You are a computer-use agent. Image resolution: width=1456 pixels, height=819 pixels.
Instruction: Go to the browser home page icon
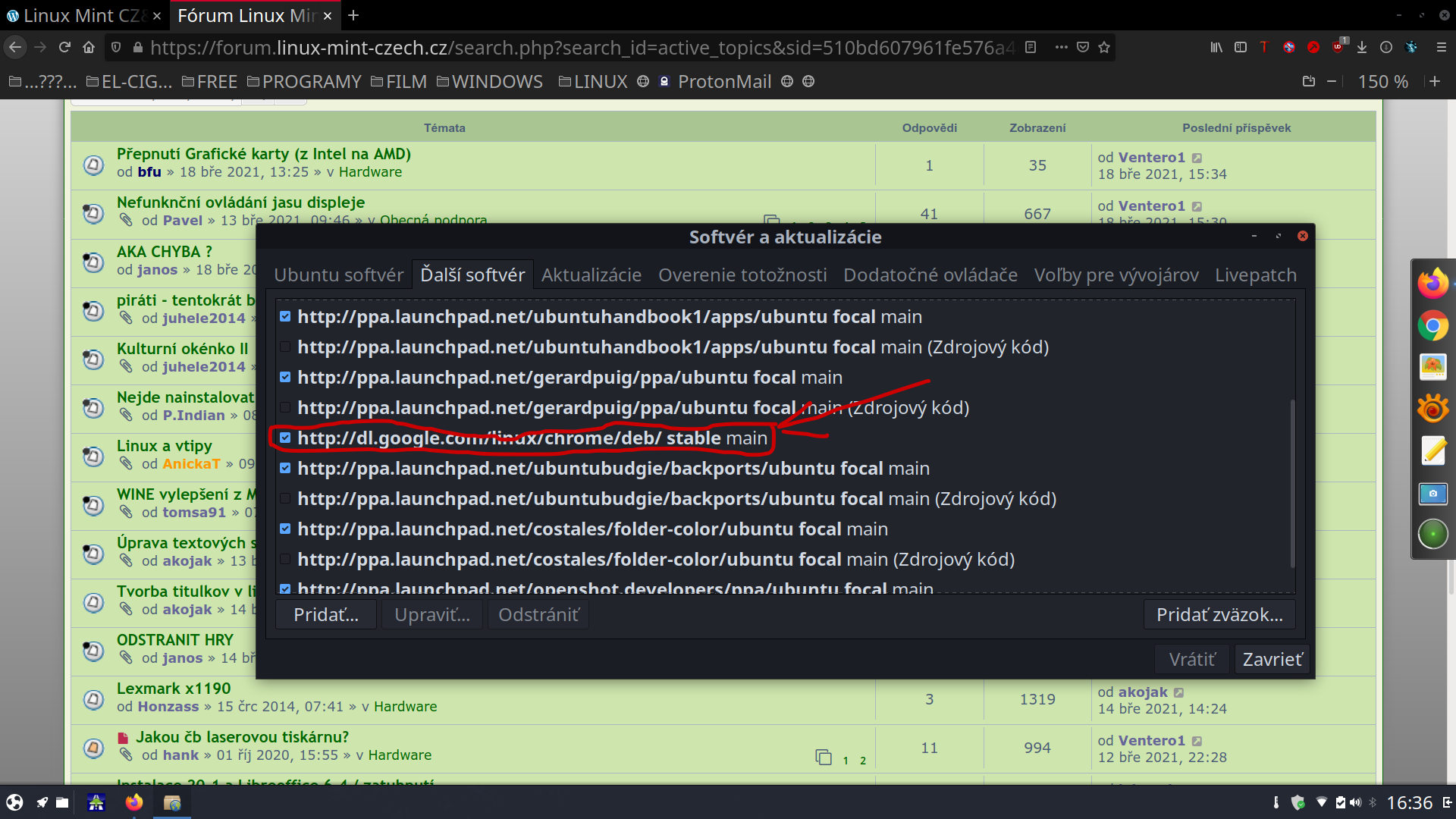coord(89,48)
